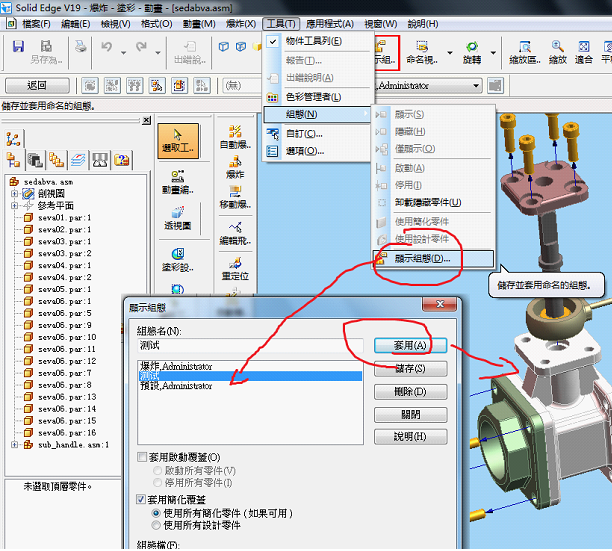The height and width of the screenshot is (551, 612).
Task: Click the help question-mark icon tab
Action: (x=121, y=160)
